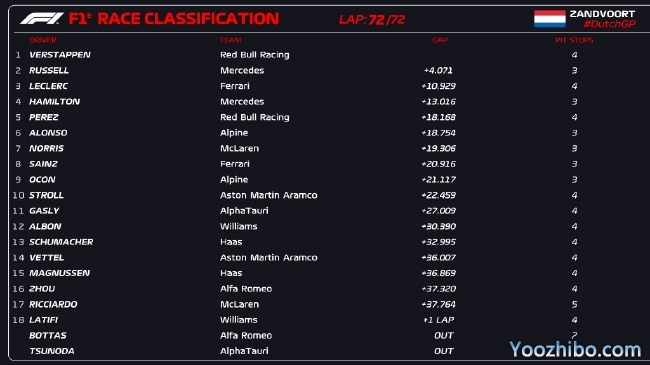The height and width of the screenshot is (365, 650).
Task: Open the Yoozhibo.com watermark link
Action: coord(575,349)
